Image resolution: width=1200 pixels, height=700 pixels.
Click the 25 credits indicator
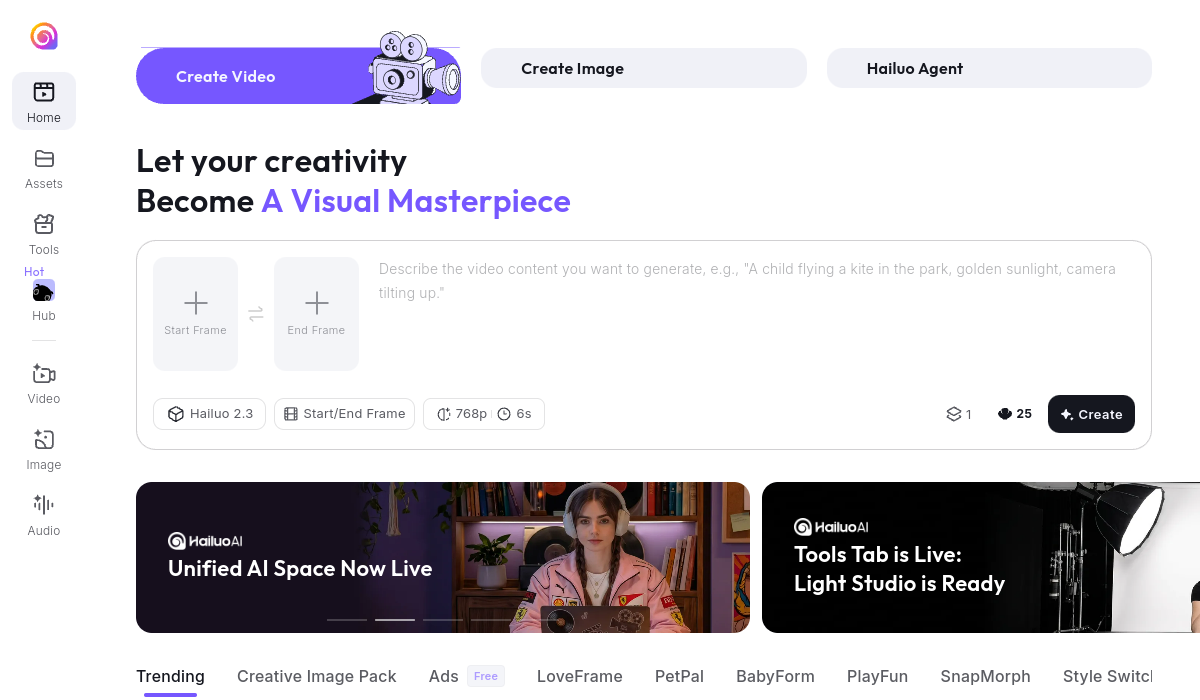(x=1014, y=414)
